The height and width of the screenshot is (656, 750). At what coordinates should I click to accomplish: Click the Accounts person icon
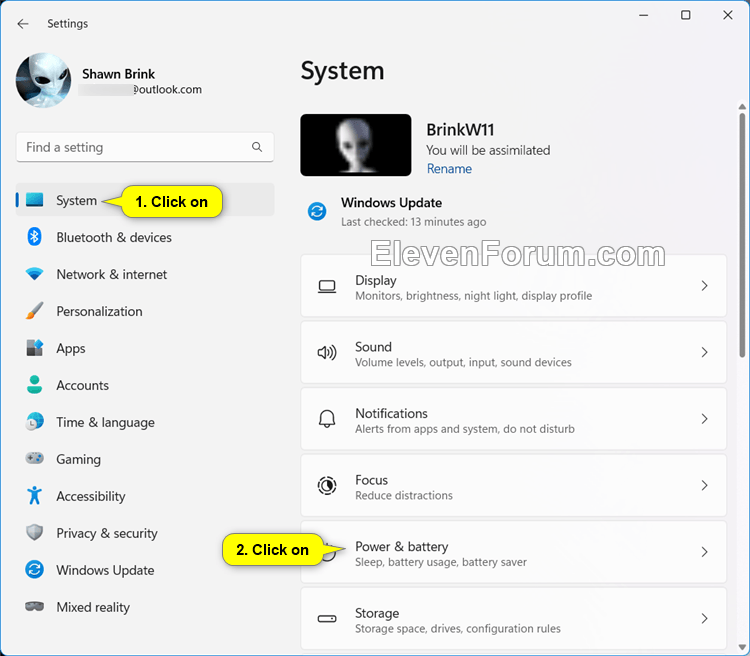coord(34,385)
